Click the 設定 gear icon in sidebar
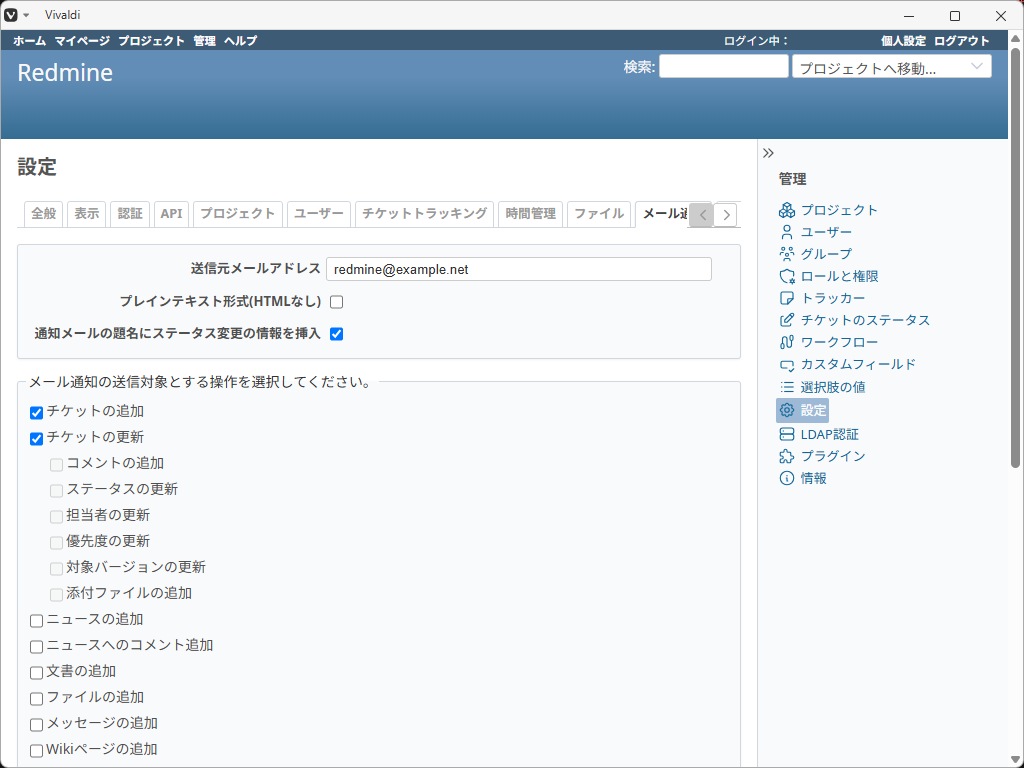Viewport: 1024px width, 768px height. (787, 410)
